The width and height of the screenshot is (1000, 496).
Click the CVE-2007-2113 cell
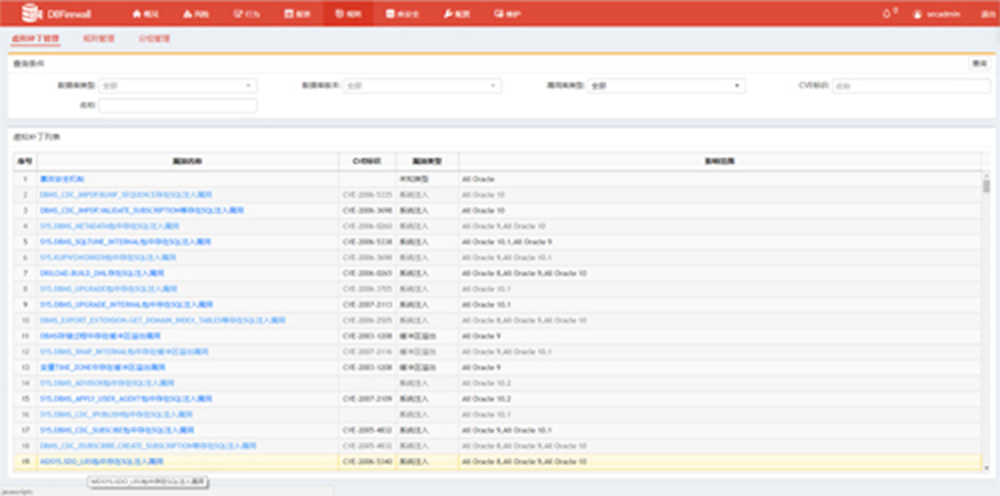click(x=367, y=305)
